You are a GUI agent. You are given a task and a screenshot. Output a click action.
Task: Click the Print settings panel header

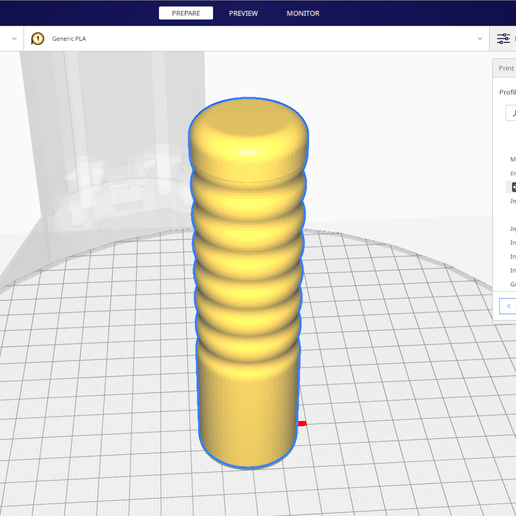[x=504, y=68]
